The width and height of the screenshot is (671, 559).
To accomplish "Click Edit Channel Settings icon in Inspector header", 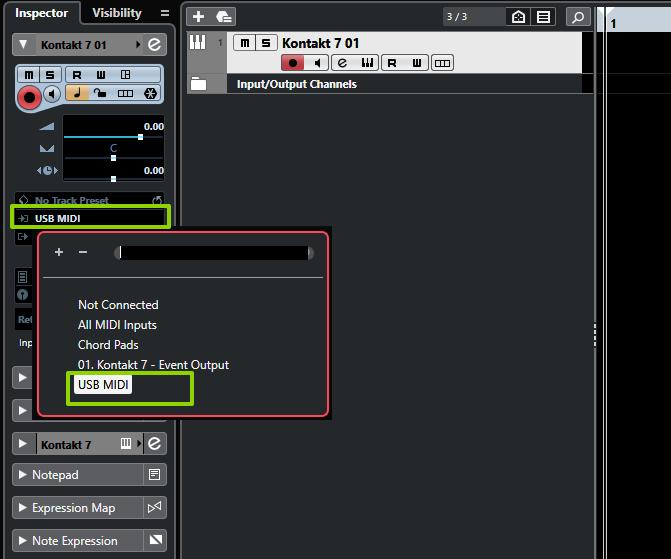I will point(154,45).
